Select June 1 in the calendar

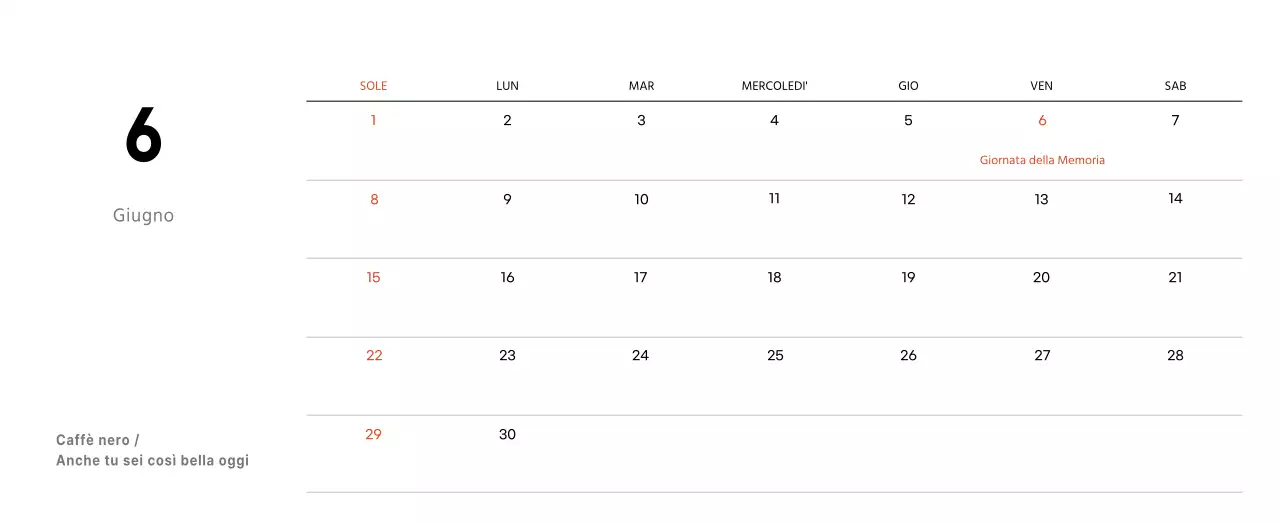(x=373, y=120)
